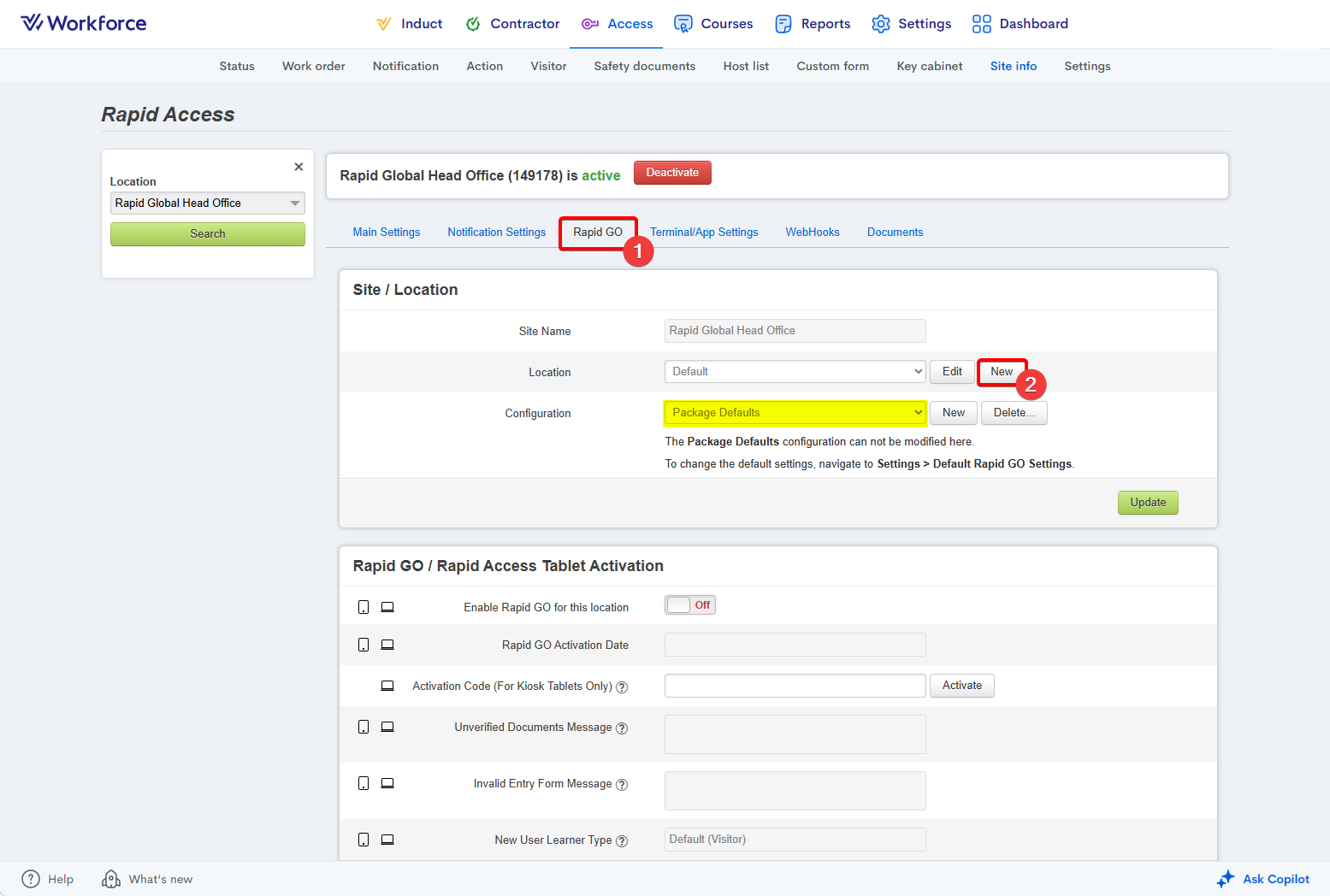Open the Courses module icon
The height and width of the screenshot is (896, 1330).
click(x=683, y=24)
